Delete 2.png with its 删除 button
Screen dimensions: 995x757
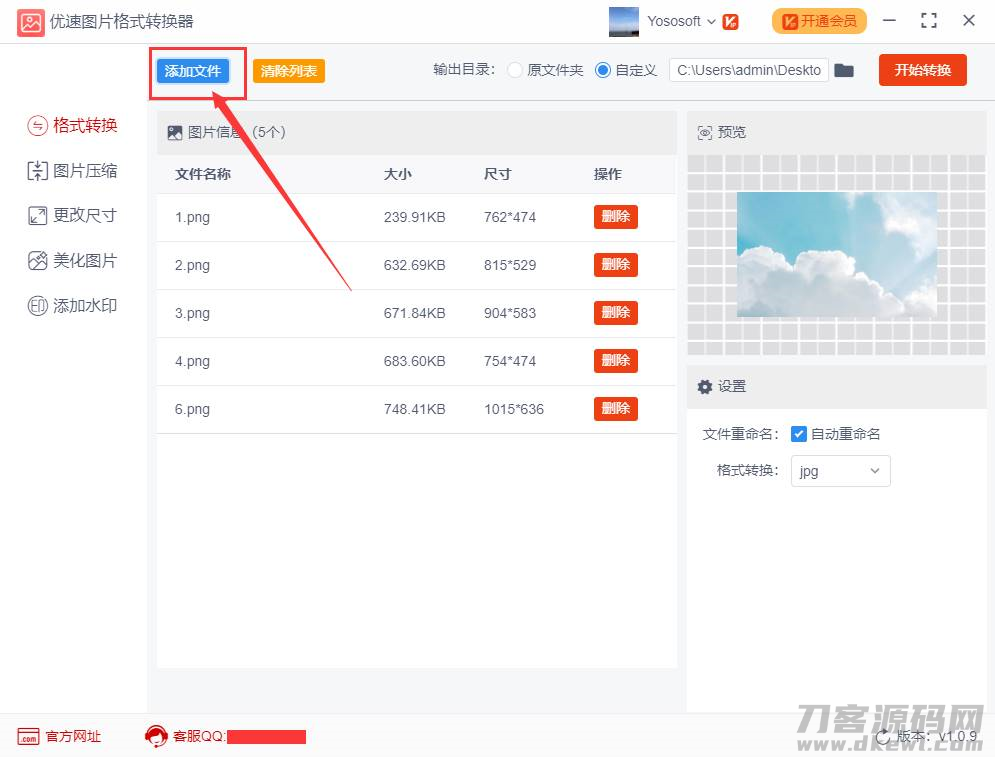point(616,265)
